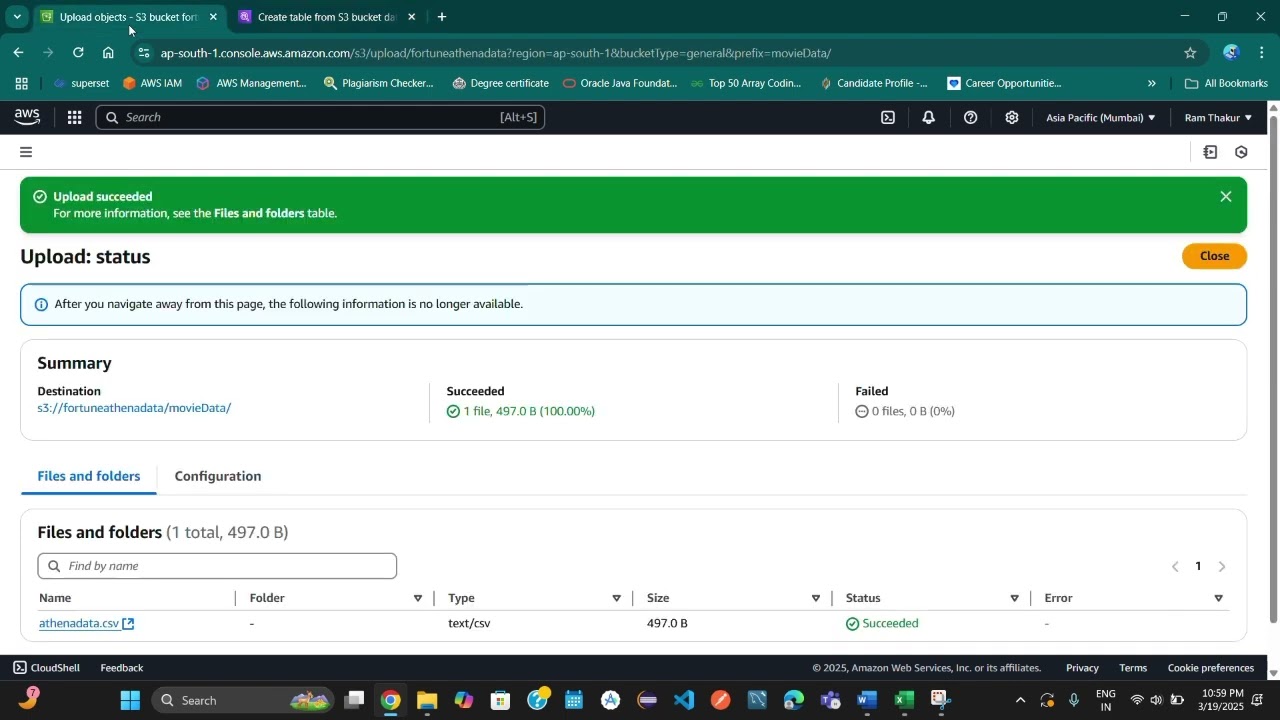Click the Windows Start button
The width and height of the screenshot is (1280, 720).
click(x=130, y=700)
